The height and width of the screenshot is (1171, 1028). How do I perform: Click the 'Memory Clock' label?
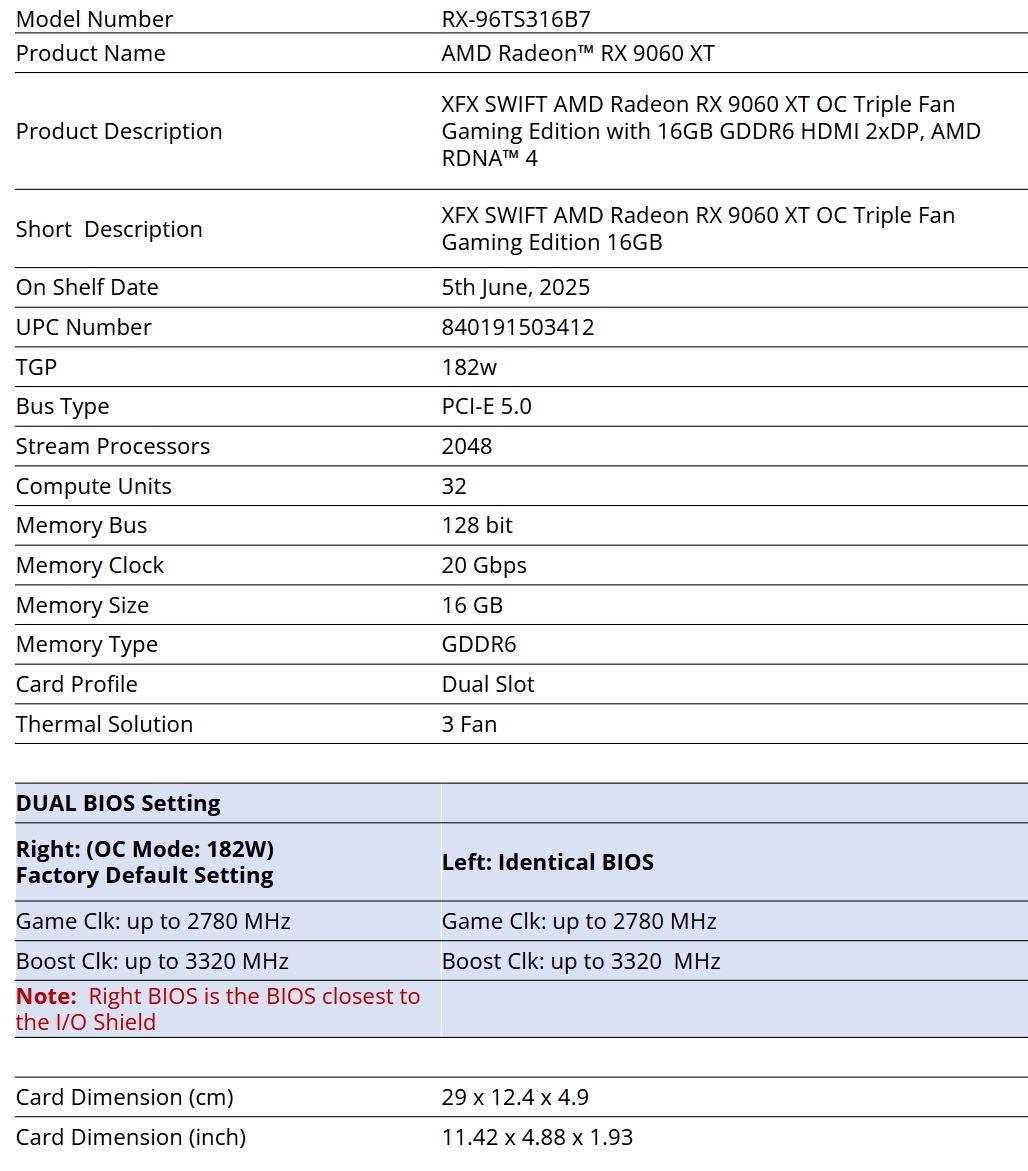click(90, 565)
